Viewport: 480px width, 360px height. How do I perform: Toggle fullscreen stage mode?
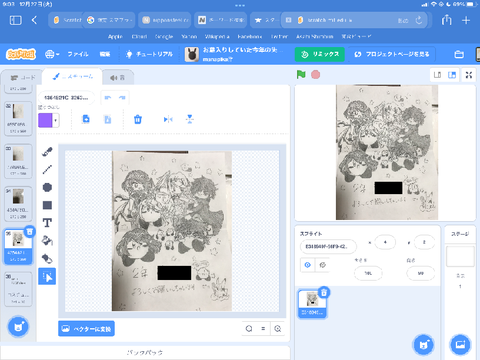point(469,75)
